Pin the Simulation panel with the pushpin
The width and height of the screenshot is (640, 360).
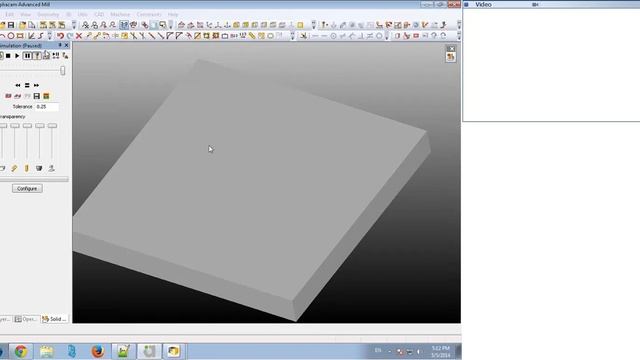click(60, 45)
